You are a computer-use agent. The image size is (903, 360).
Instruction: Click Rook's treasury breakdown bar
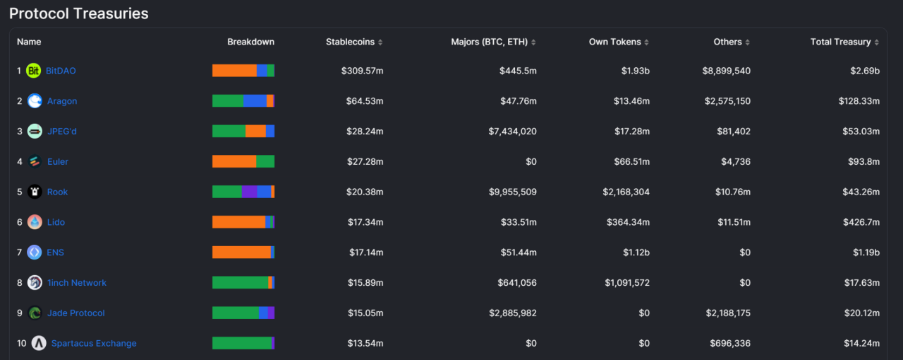(243, 192)
